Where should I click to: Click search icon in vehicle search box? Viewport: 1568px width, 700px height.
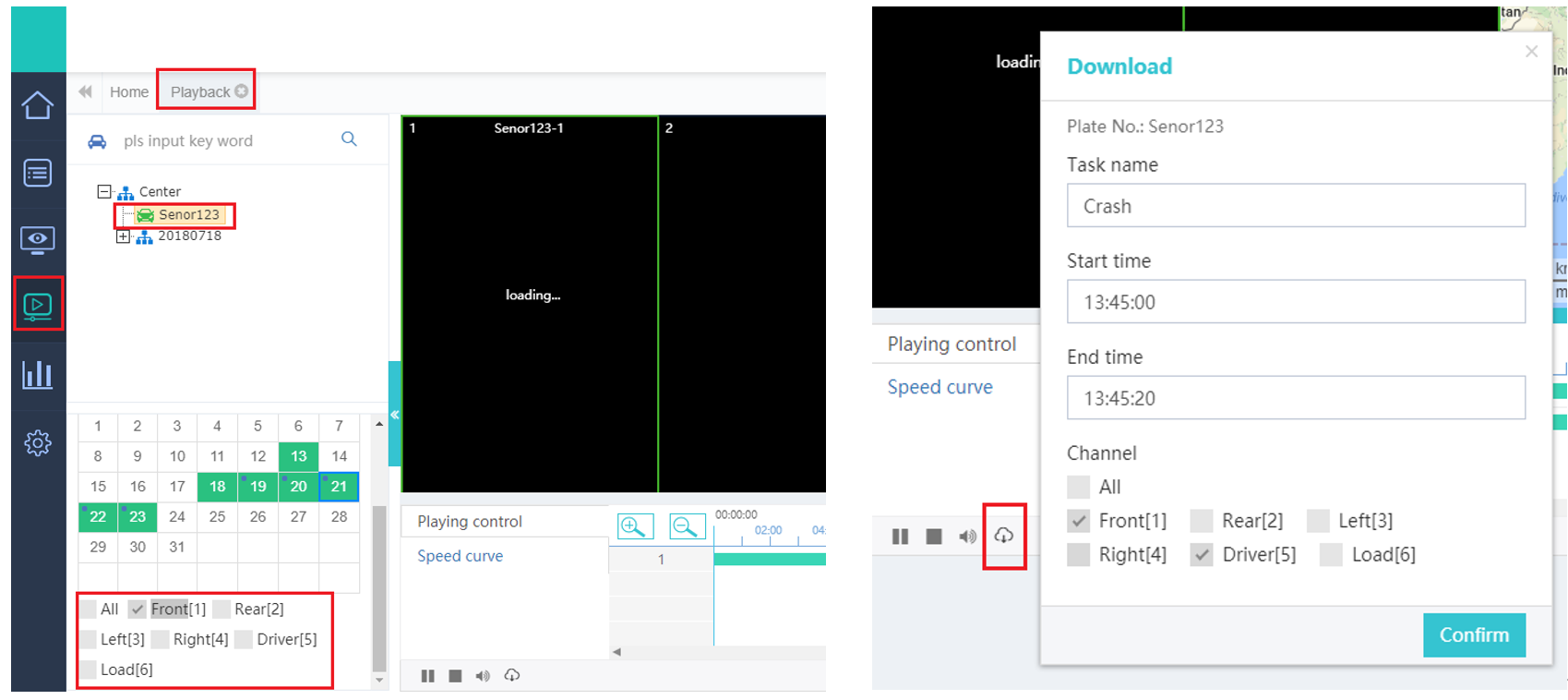click(349, 139)
